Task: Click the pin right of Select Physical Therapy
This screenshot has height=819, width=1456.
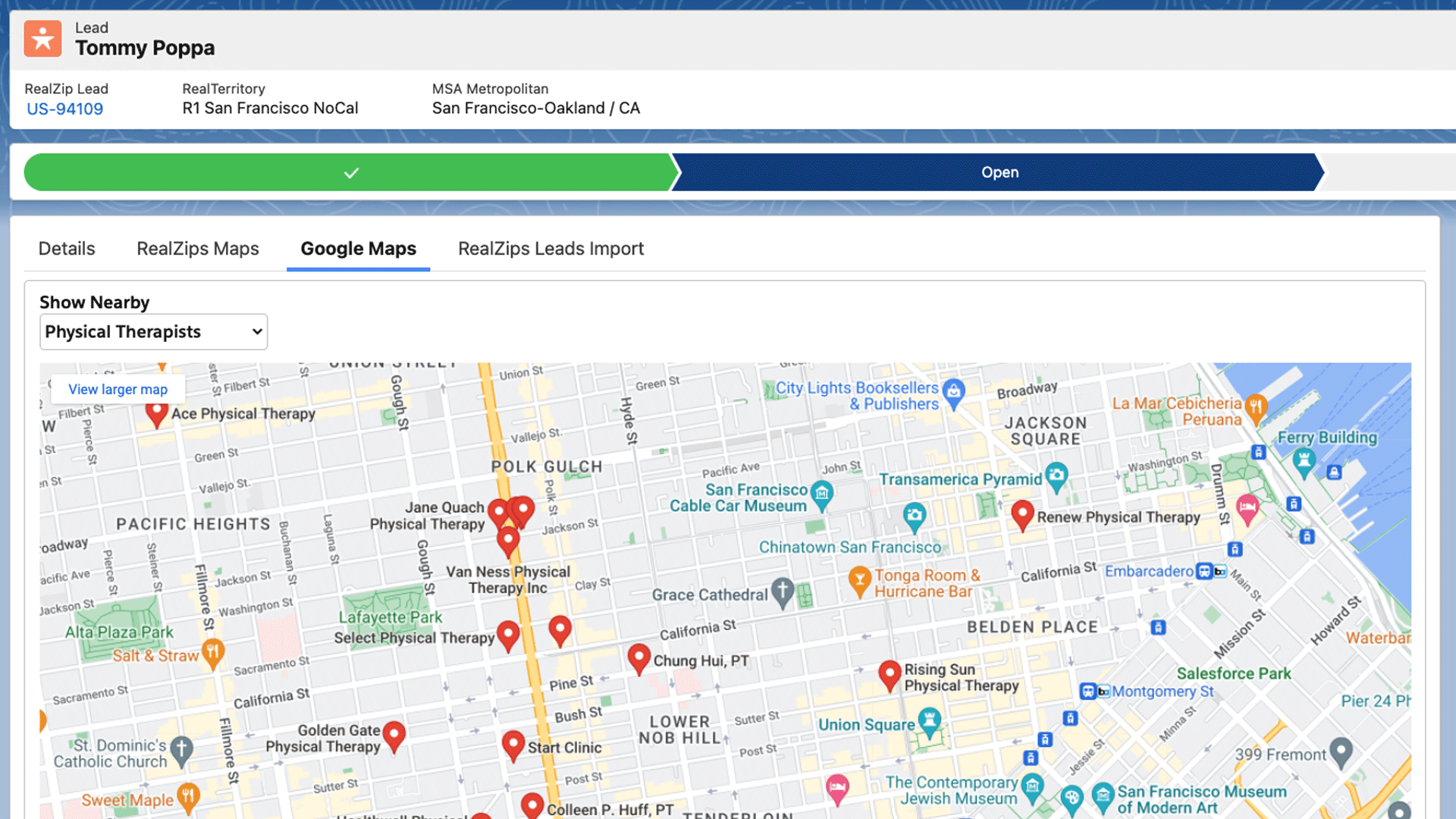Action: click(560, 630)
